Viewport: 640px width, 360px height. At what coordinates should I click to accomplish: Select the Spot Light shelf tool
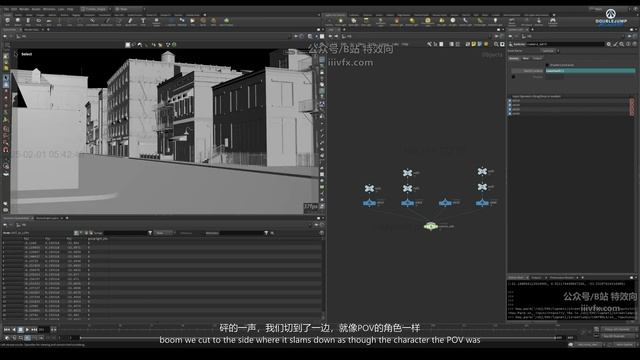pyautogui.click(x=353, y=21)
